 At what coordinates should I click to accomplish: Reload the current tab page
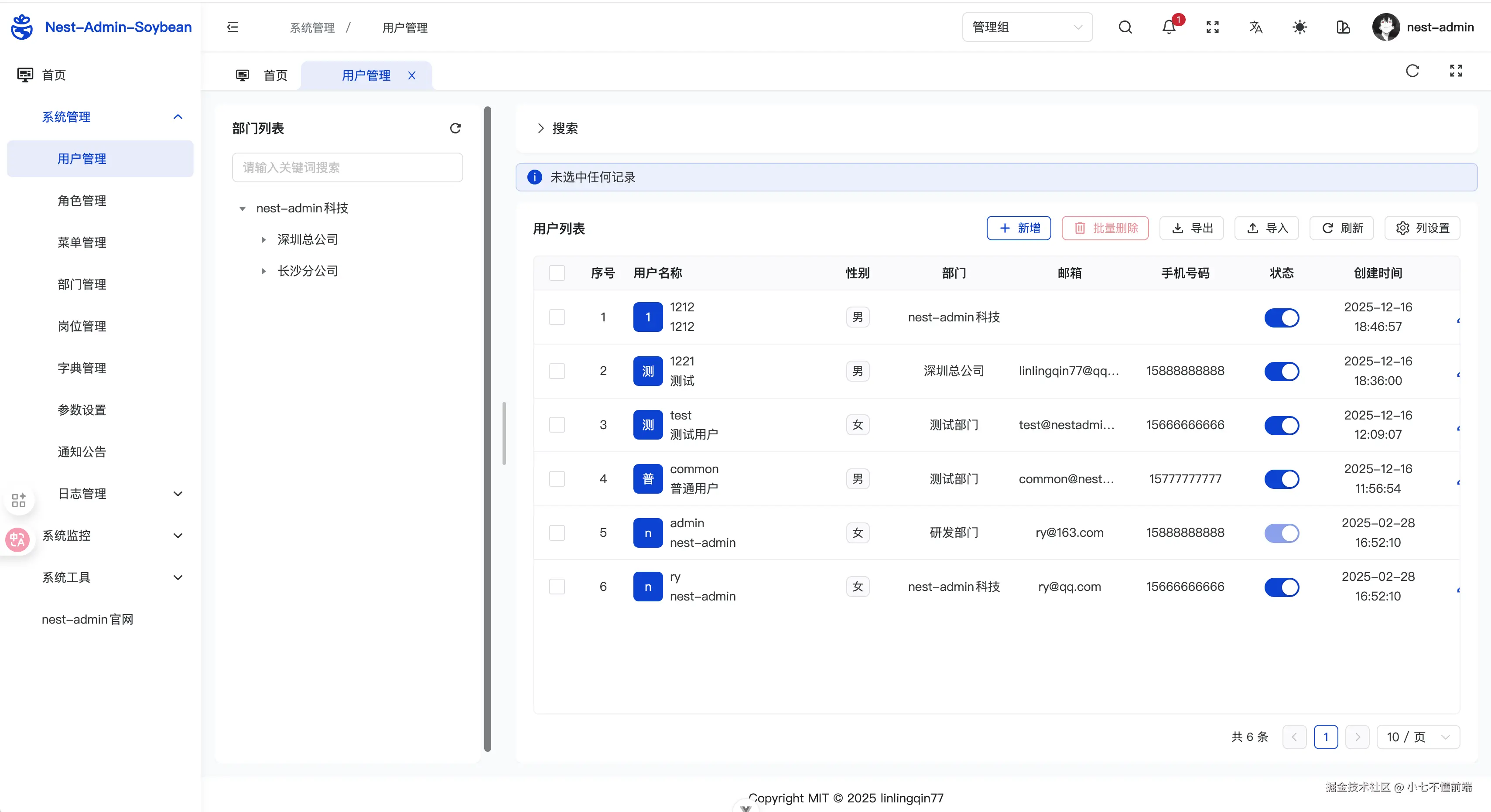(x=1412, y=71)
